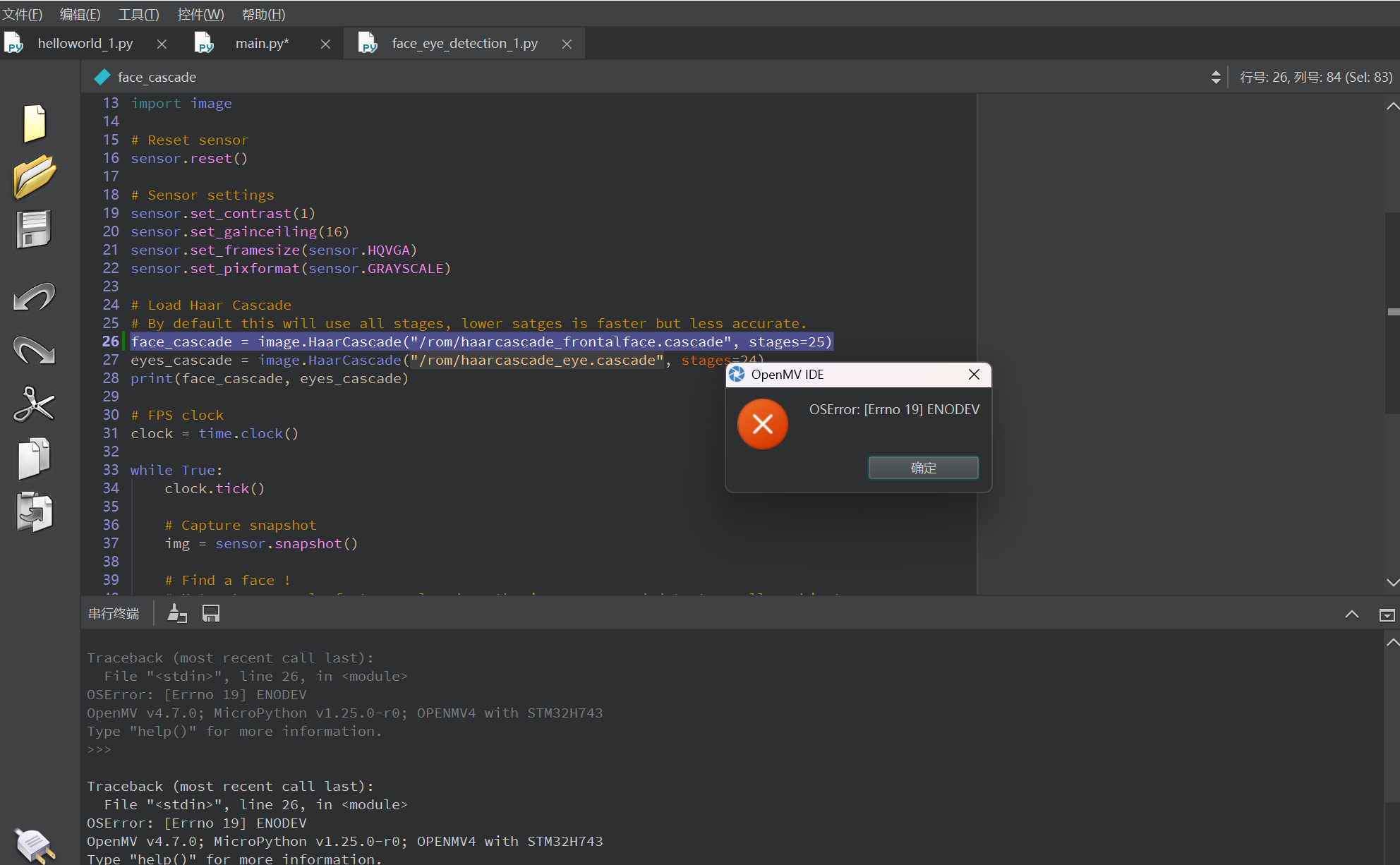Undo last edit using arrow icon
Image resolution: width=1400 pixels, height=865 pixels.
pos(34,297)
